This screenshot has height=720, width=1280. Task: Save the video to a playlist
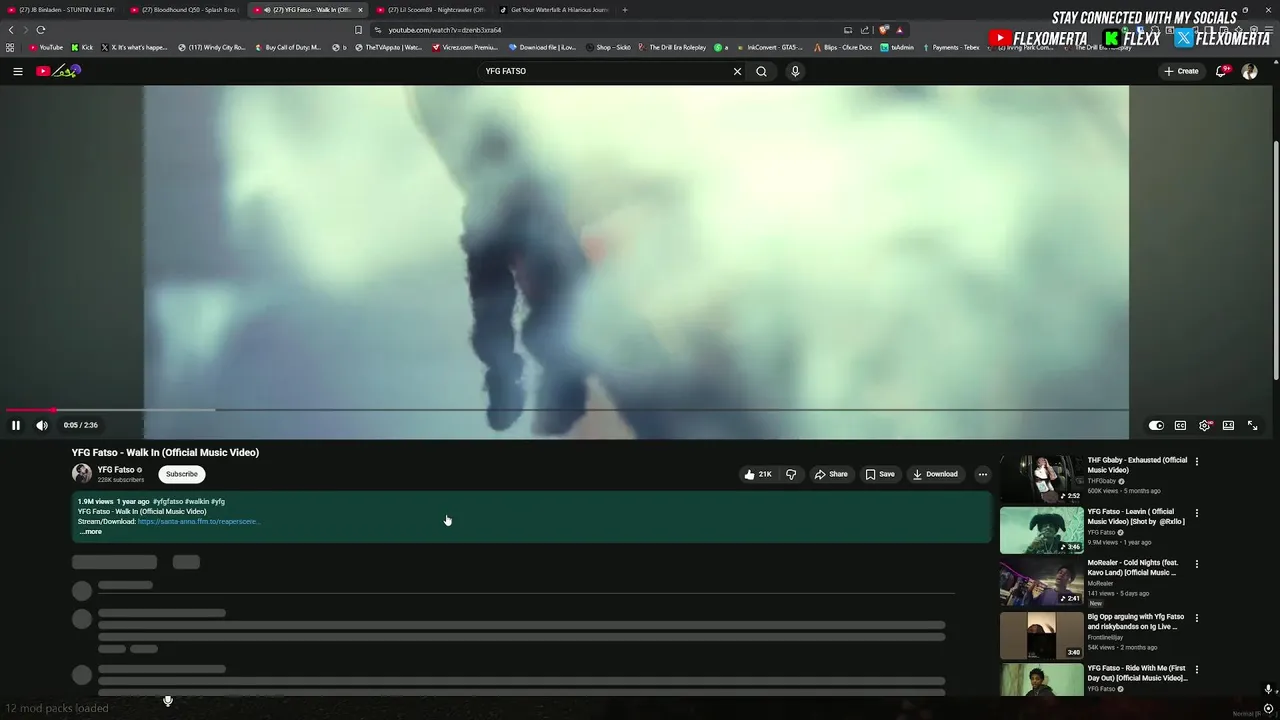point(880,474)
